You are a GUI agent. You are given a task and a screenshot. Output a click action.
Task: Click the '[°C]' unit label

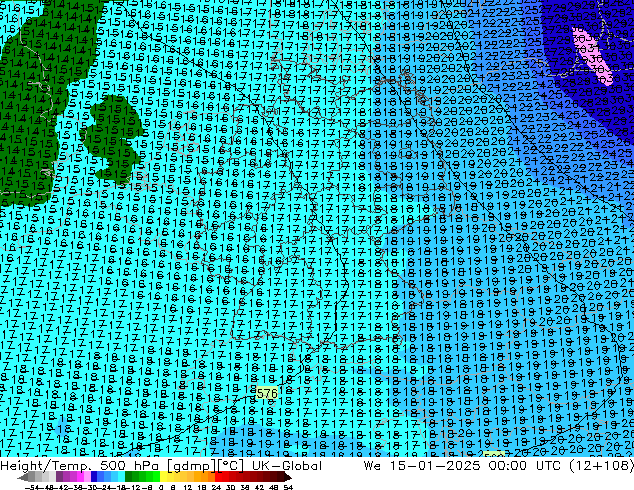pos(229,466)
